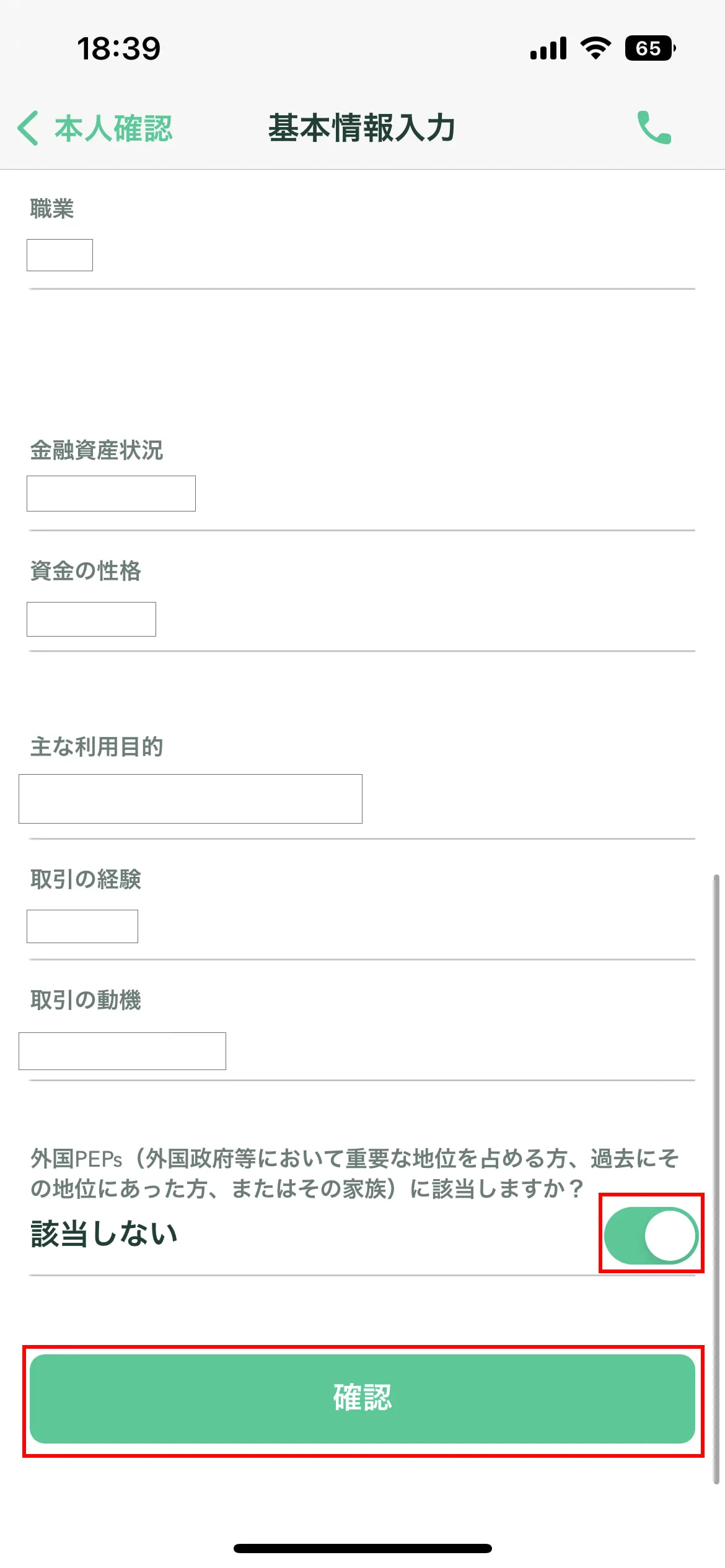Tap the 基本情報入力 title
The width and height of the screenshot is (725, 1568).
[362, 129]
